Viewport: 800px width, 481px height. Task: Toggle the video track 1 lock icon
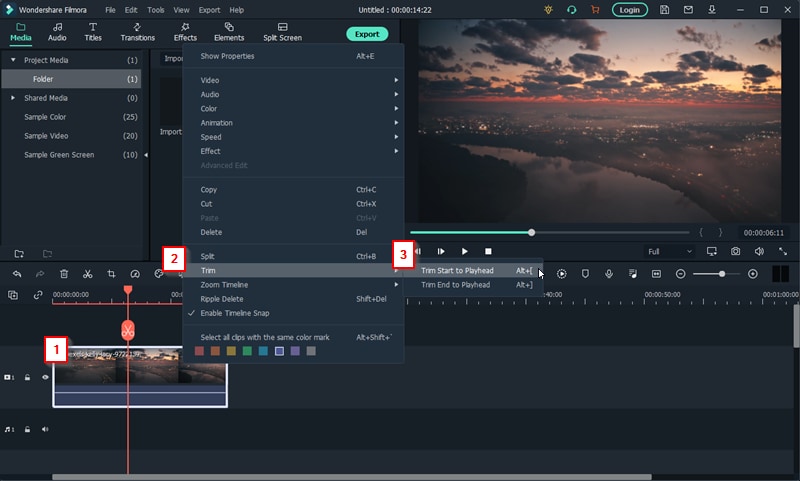[28, 377]
